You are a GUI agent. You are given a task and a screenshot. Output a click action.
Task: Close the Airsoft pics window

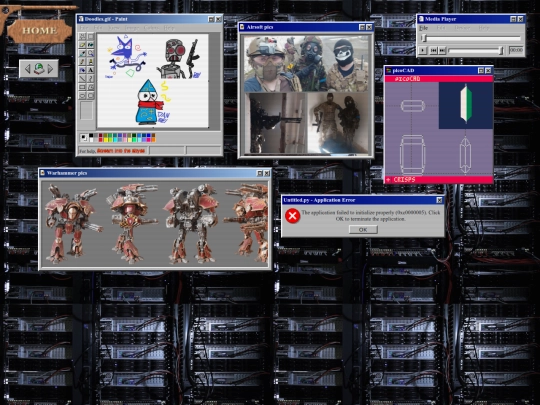(x=369, y=27)
